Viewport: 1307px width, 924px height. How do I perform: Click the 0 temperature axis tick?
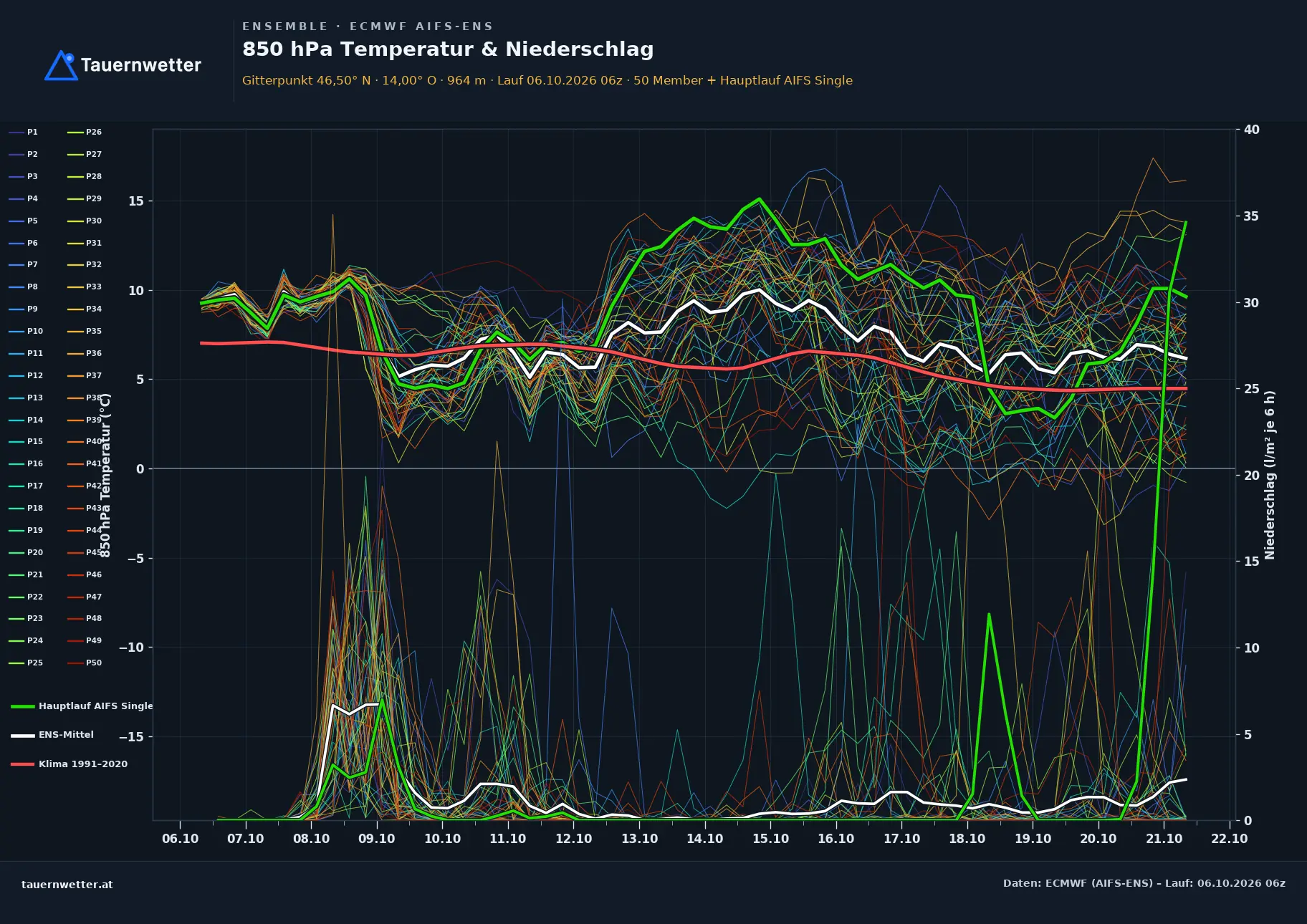(140, 469)
